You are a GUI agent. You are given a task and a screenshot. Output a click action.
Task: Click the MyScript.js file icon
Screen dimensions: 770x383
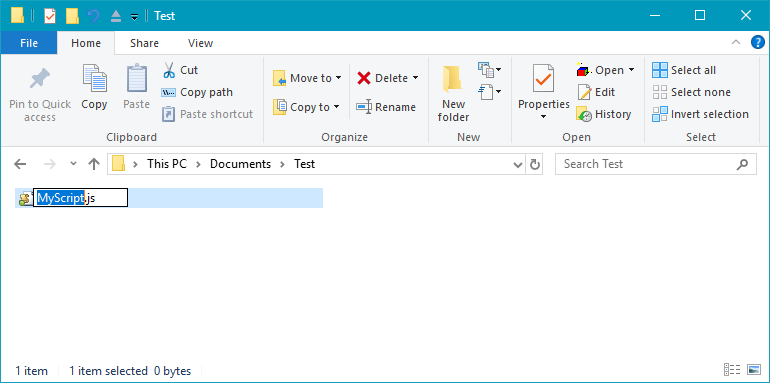[x=25, y=198]
